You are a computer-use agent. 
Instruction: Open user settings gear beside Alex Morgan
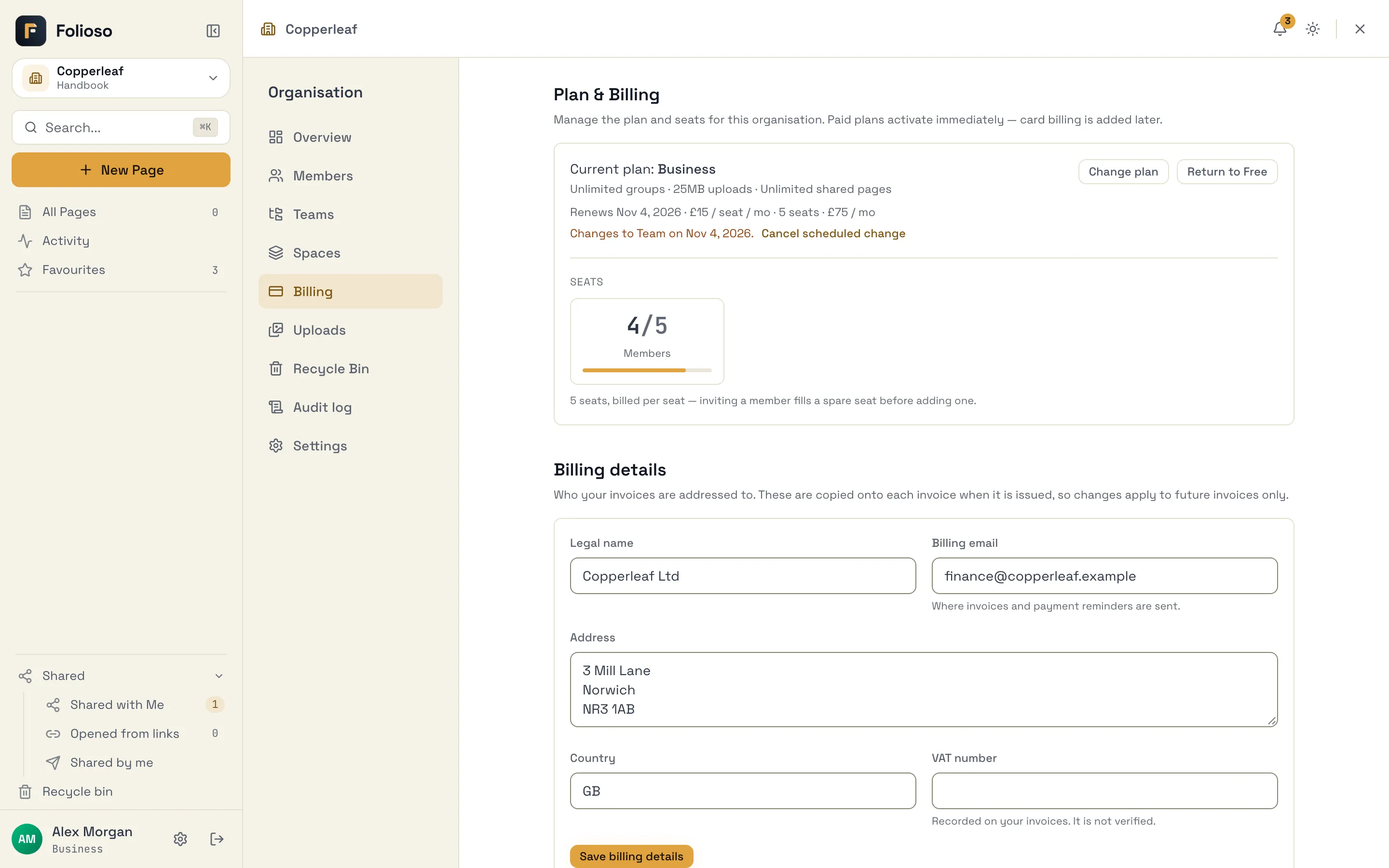(180, 839)
